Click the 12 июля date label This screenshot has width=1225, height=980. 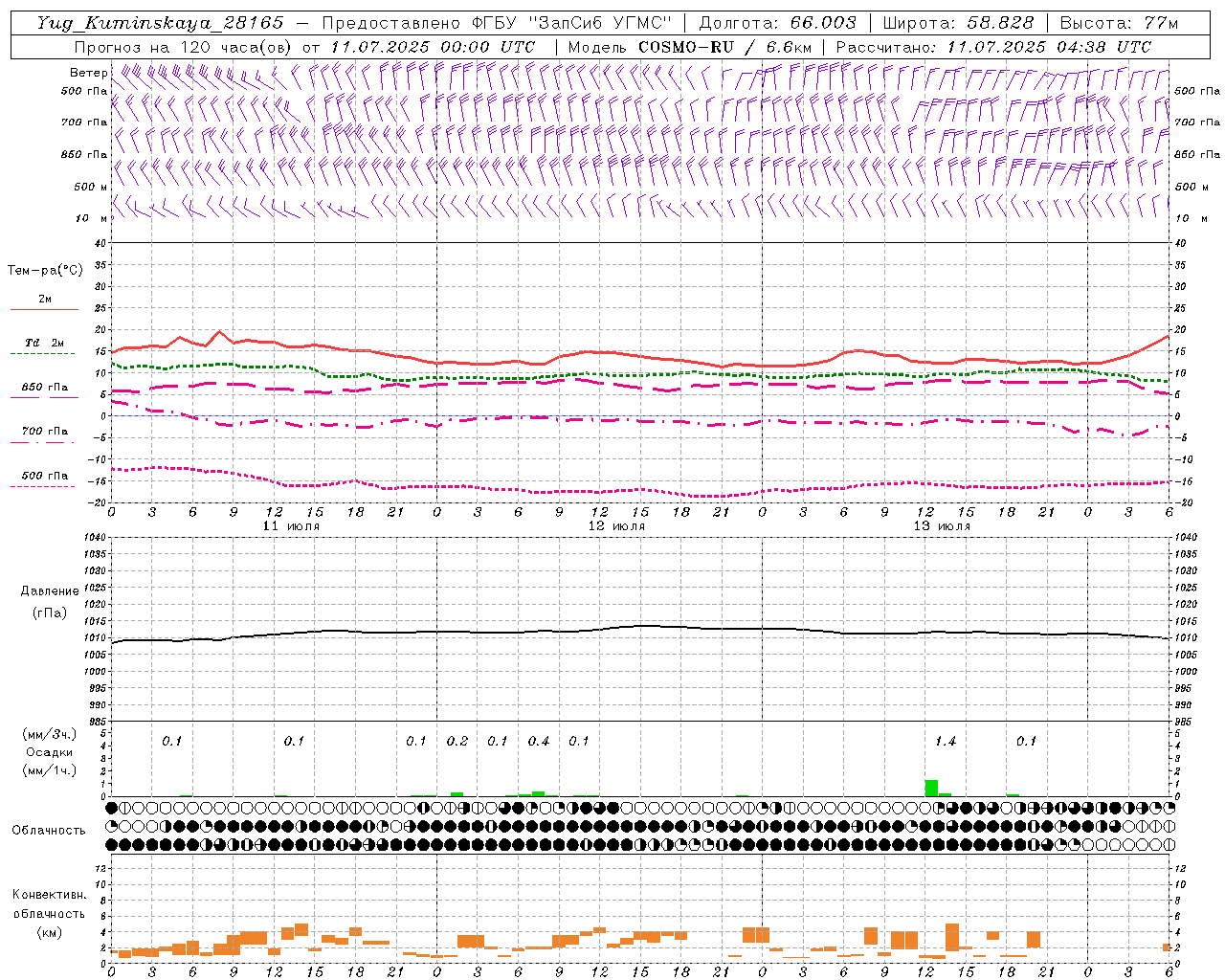[616, 526]
